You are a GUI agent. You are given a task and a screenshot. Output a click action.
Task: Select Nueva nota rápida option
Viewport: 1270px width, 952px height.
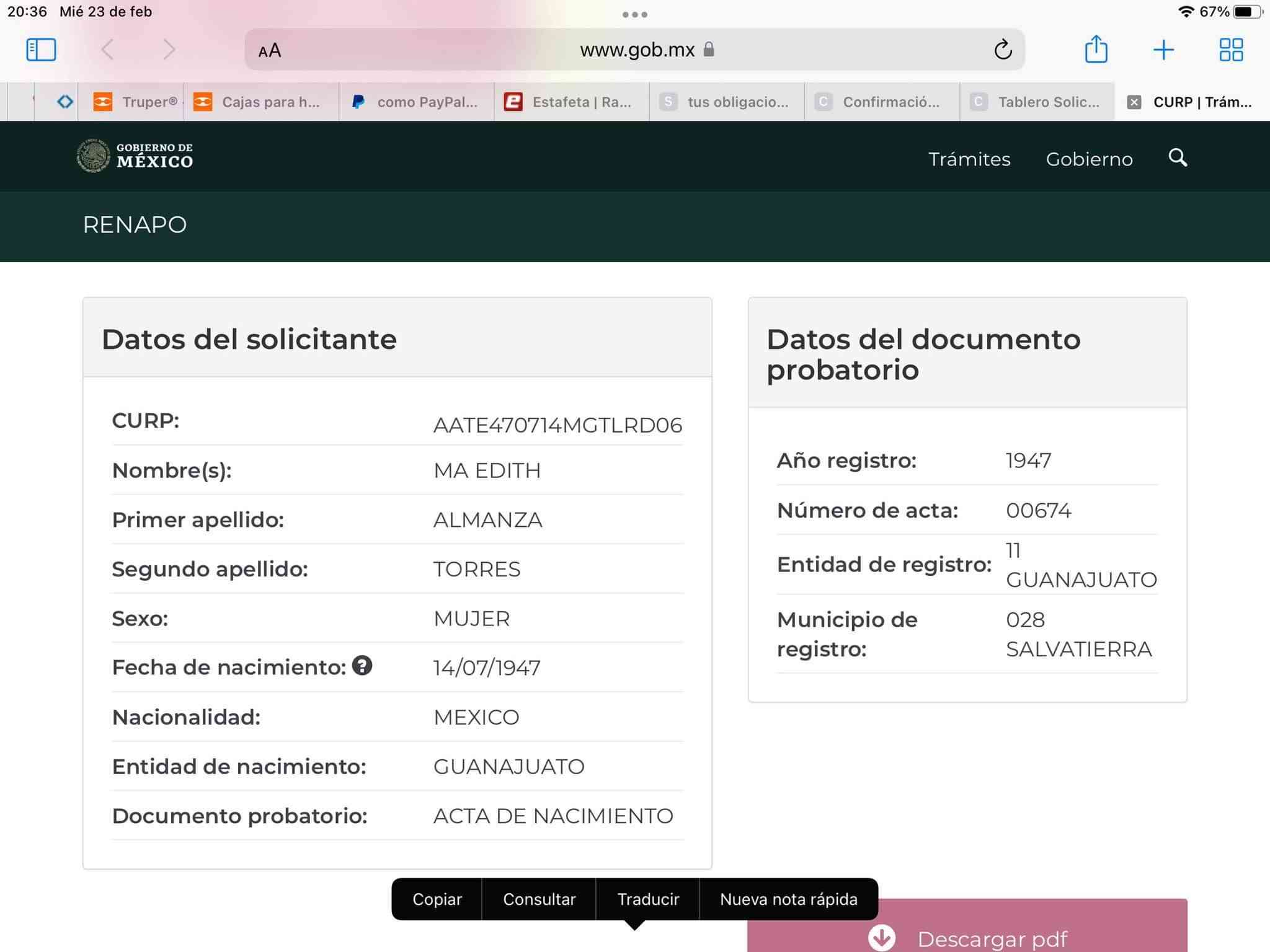pyautogui.click(x=788, y=899)
